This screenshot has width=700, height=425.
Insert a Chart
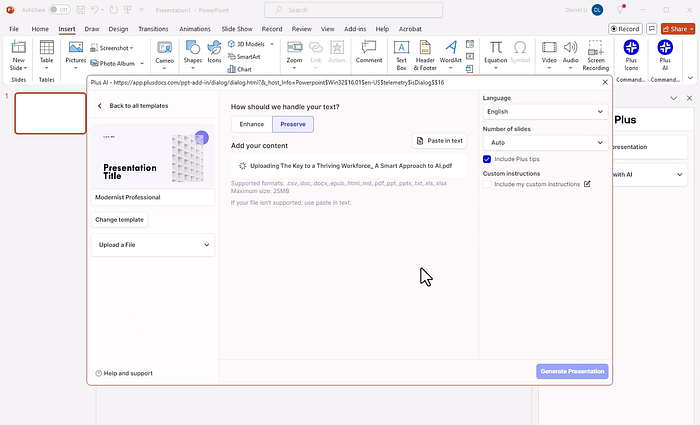[x=240, y=69]
